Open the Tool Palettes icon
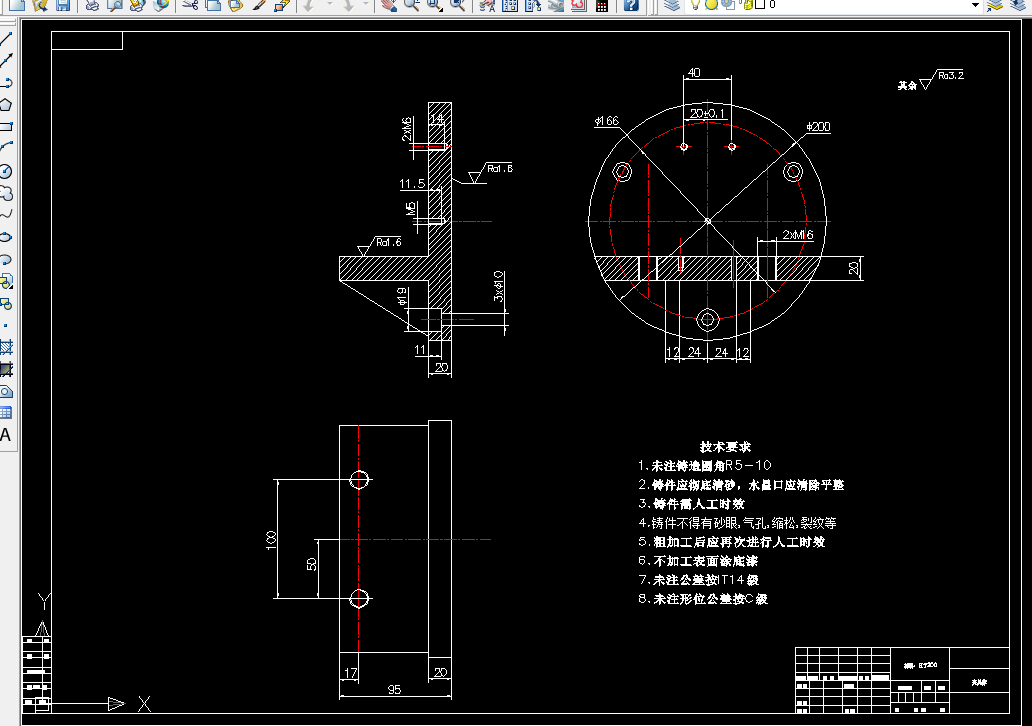This screenshot has height=726, width=1032. tap(533, 5)
